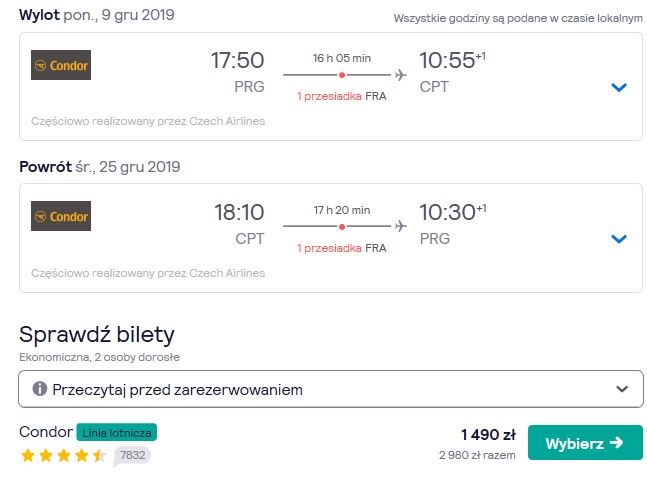Click the Condor star rating

pos(63,455)
